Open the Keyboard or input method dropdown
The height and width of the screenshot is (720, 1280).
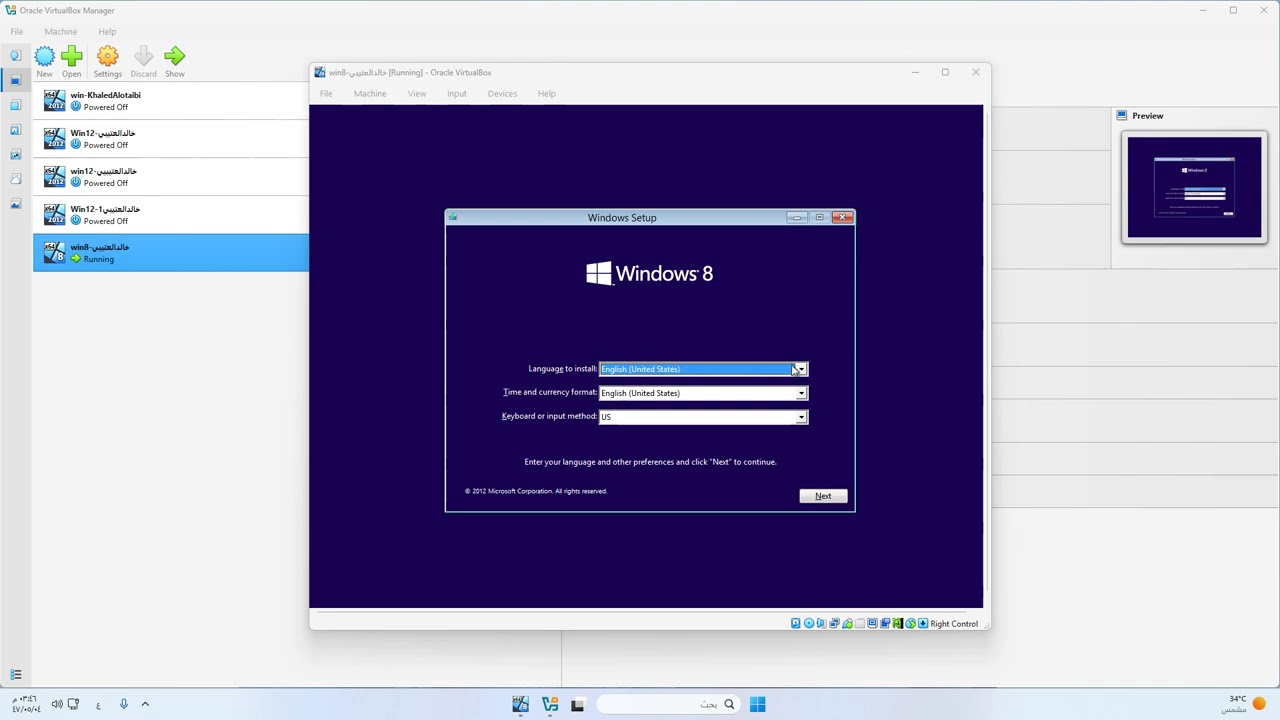801,417
